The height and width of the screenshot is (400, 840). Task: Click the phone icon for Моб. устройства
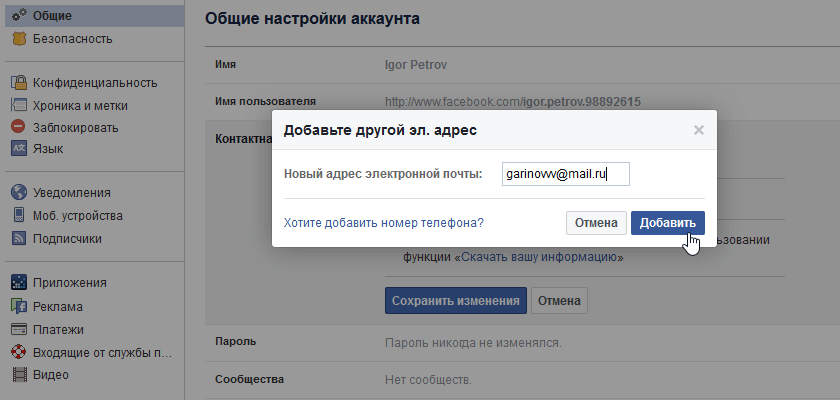[x=19, y=215]
